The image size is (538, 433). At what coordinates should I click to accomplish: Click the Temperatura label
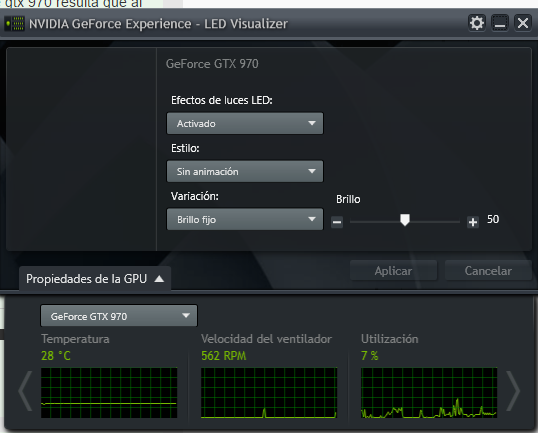coord(75,339)
